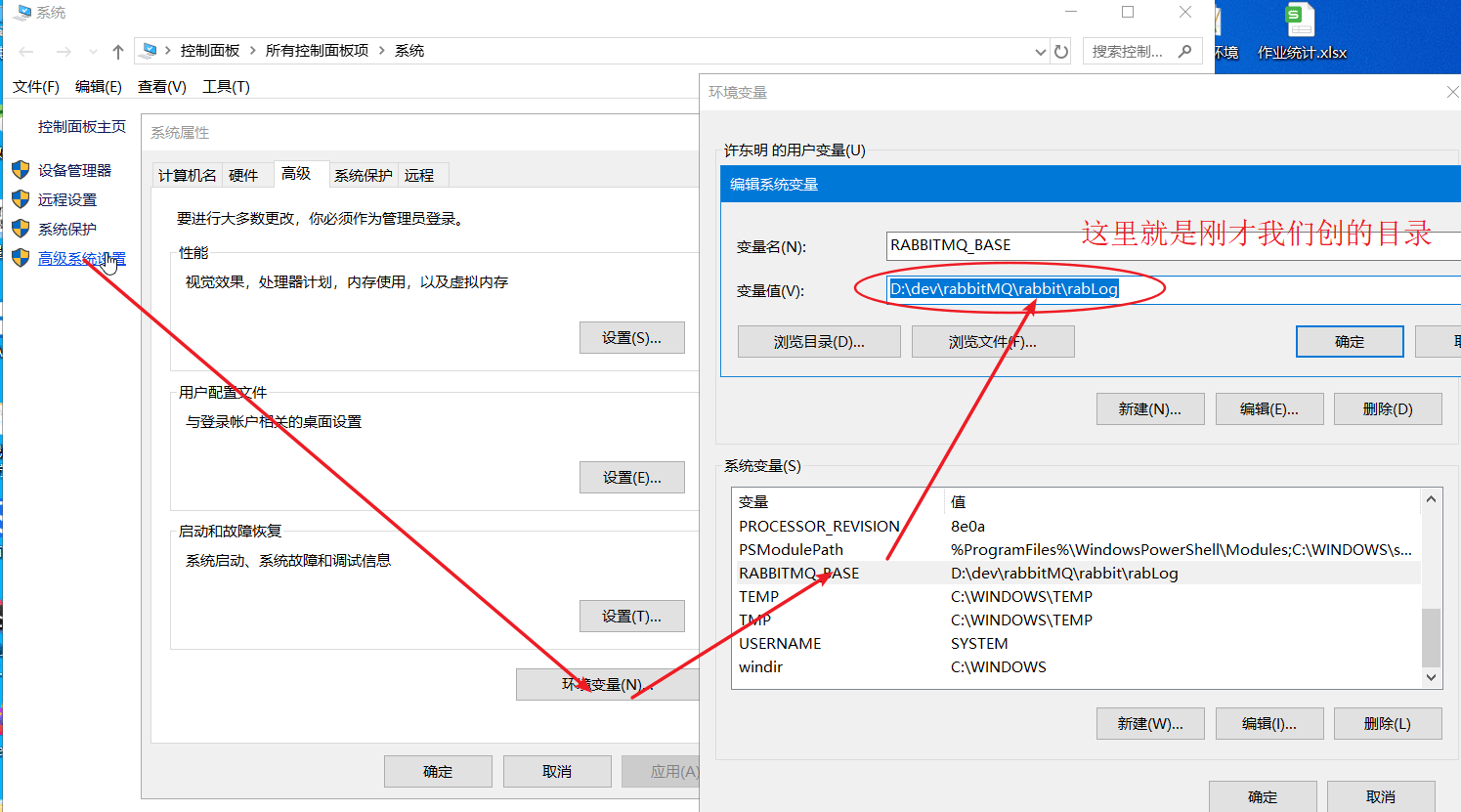Viewport: 1461px width, 812px height.
Task: Click 确定 in System Properties dialog
Action: pos(438,771)
